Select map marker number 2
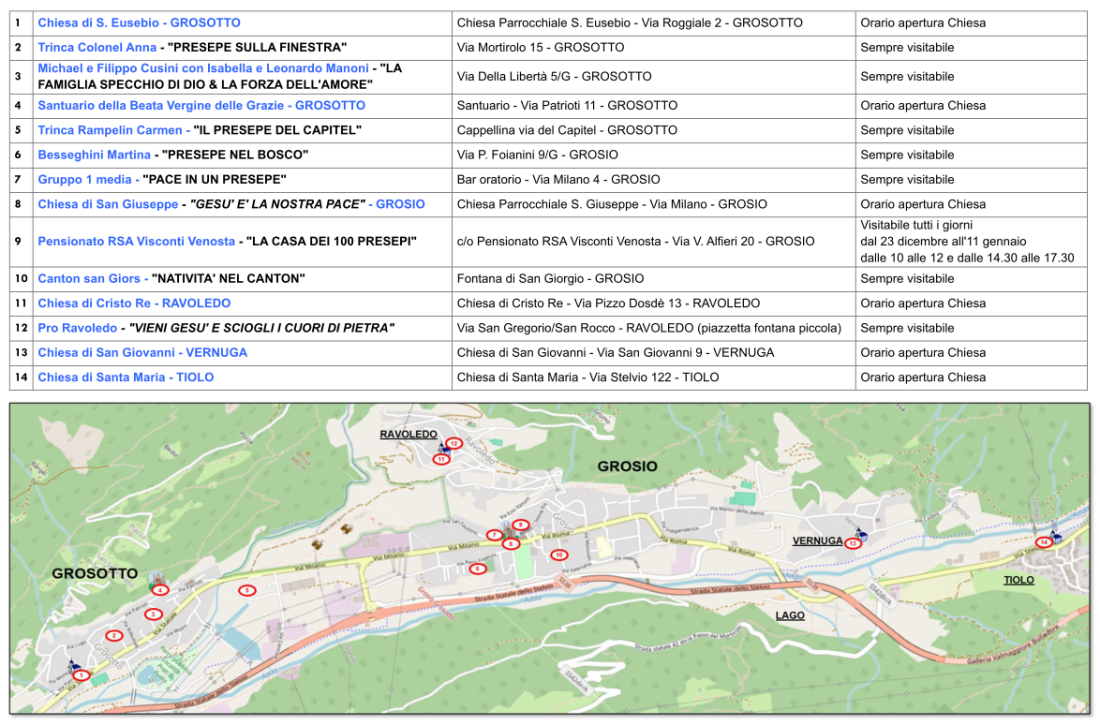1100x725 pixels. (x=114, y=635)
